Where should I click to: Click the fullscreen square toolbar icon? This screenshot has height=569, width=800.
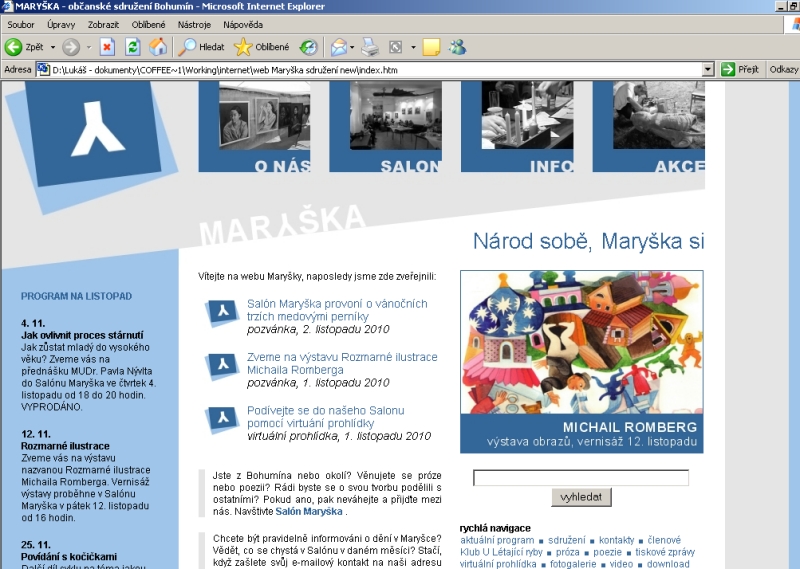point(395,47)
